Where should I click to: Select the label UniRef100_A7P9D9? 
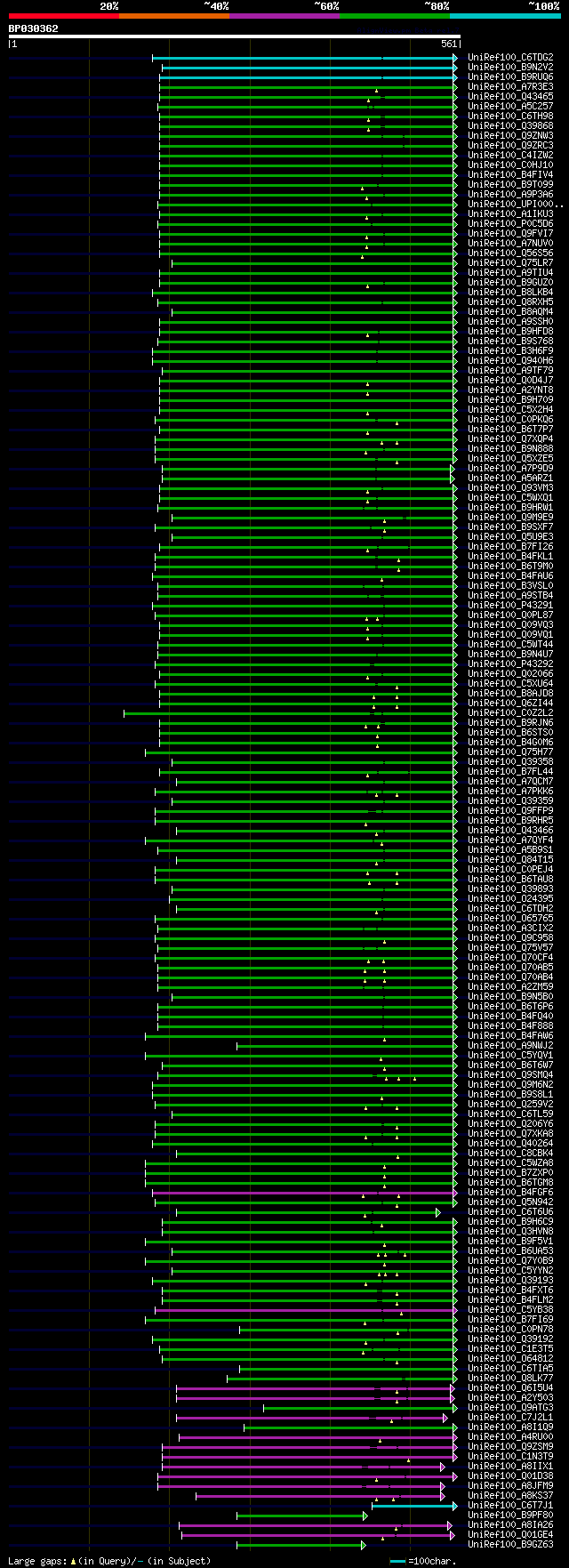click(x=510, y=468)
